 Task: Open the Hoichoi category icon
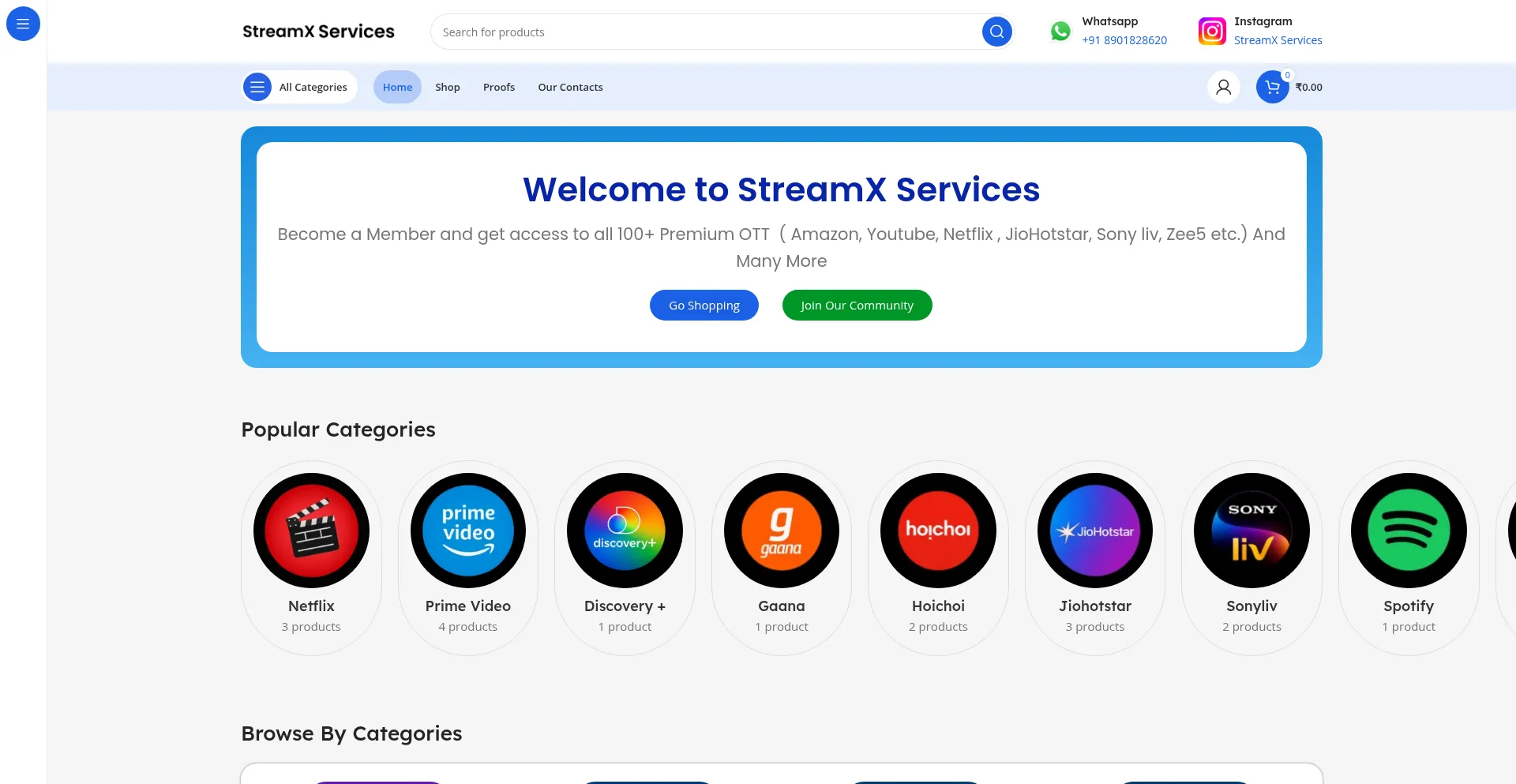click(938, 531)
